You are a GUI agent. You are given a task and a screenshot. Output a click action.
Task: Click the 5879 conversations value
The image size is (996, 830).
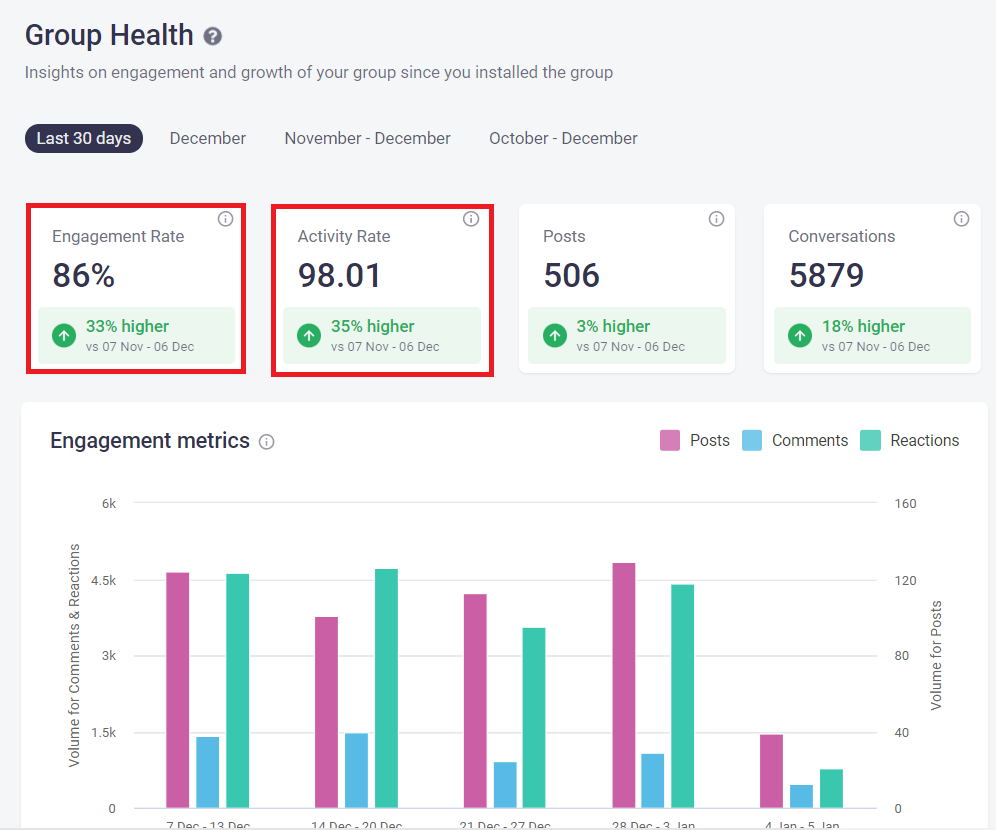826,276
